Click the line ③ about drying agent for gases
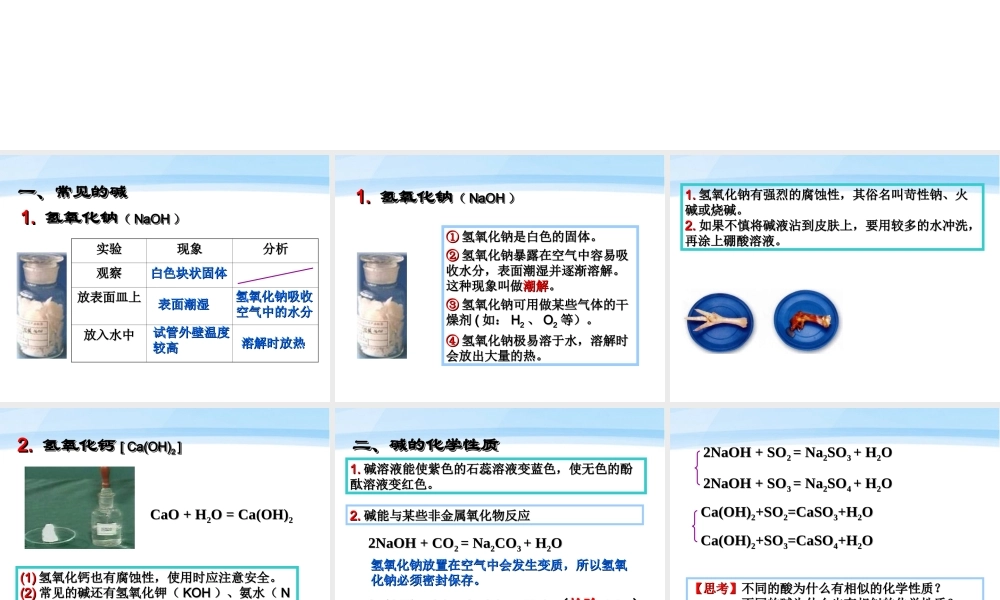The image size is (1000, 600). tap(537, 312)
